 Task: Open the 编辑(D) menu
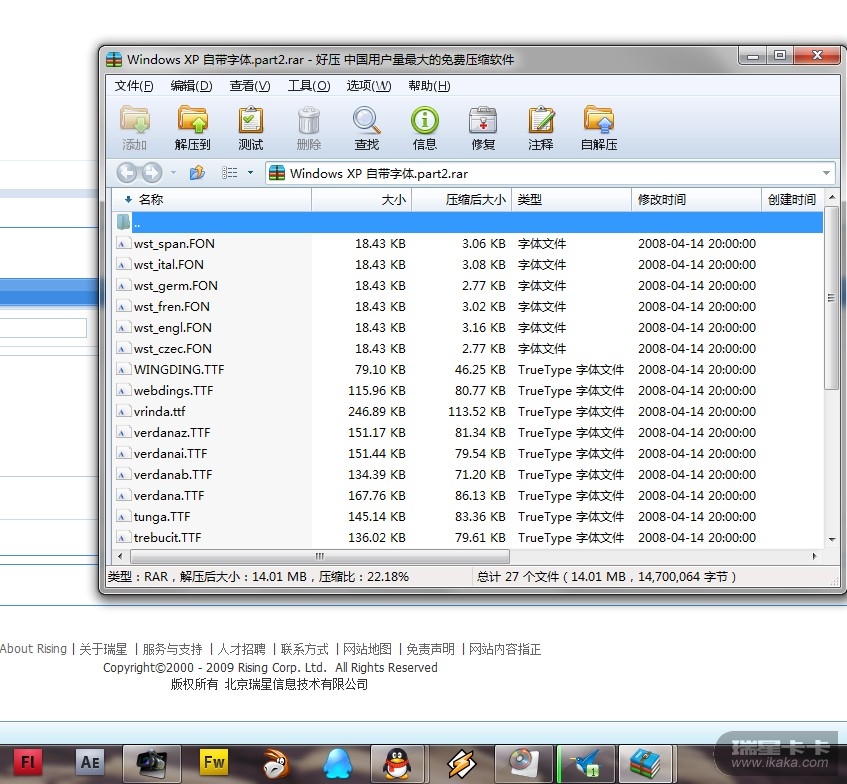(191, 86)
